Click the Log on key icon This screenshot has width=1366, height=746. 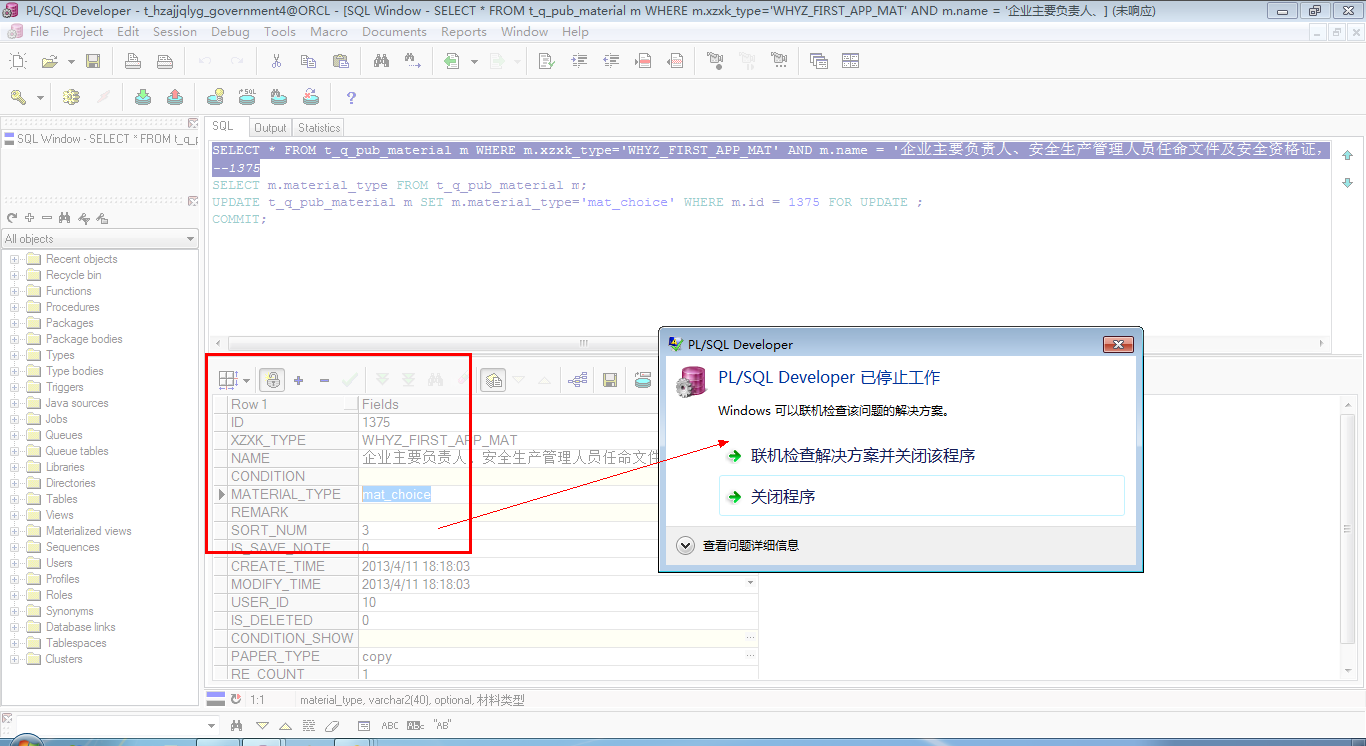(18, 97)
